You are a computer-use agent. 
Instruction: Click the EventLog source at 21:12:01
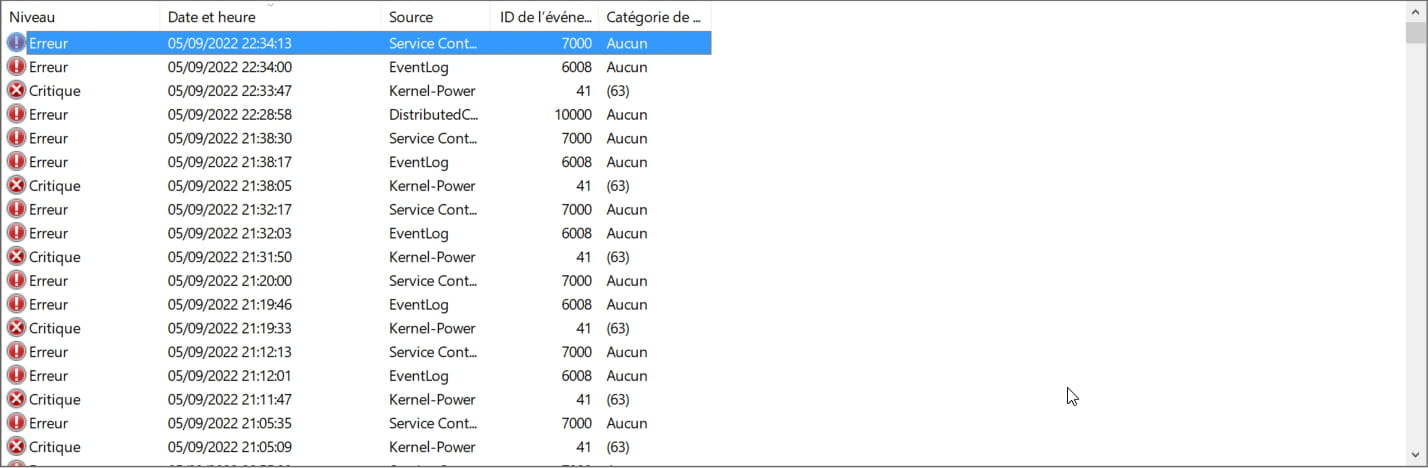click(x=418, y=375)
